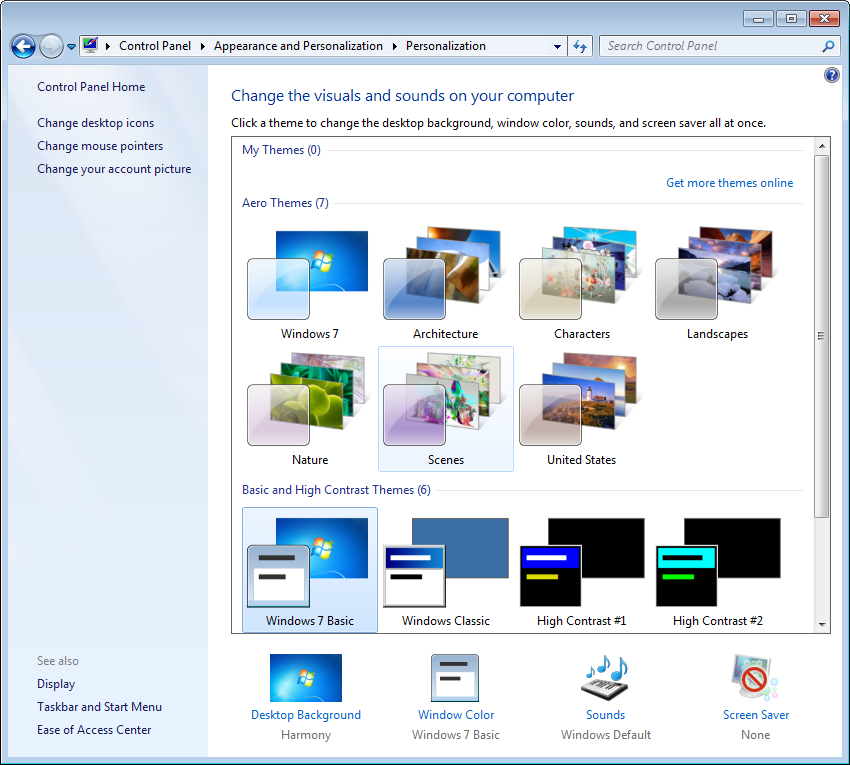Image resolution: width=850 pixels, height=765 pixels.
Task: Expand arrow after Appearance and Personalization
Action: 394,47
